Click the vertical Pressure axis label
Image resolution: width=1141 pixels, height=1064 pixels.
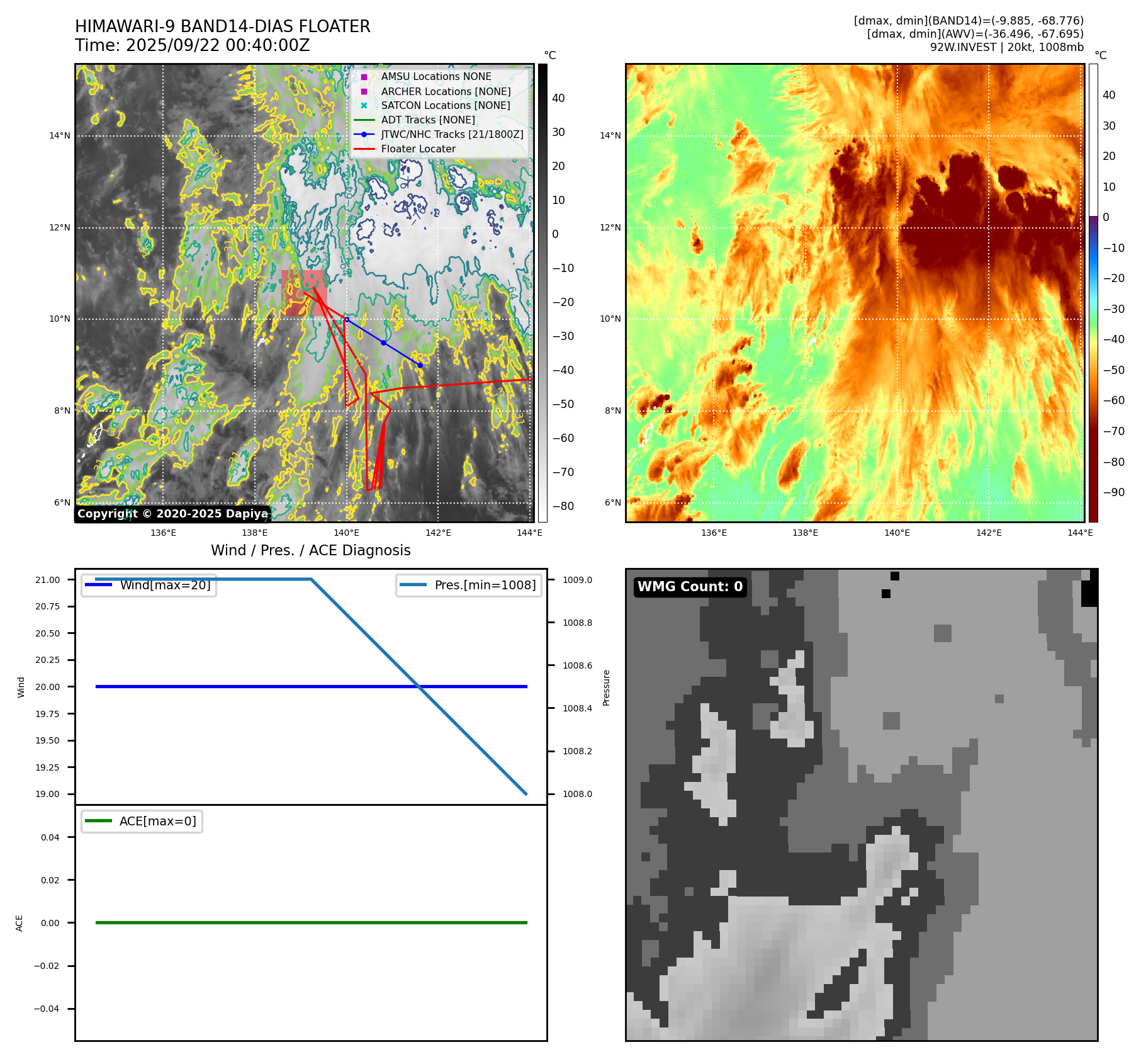pos(607,688)
